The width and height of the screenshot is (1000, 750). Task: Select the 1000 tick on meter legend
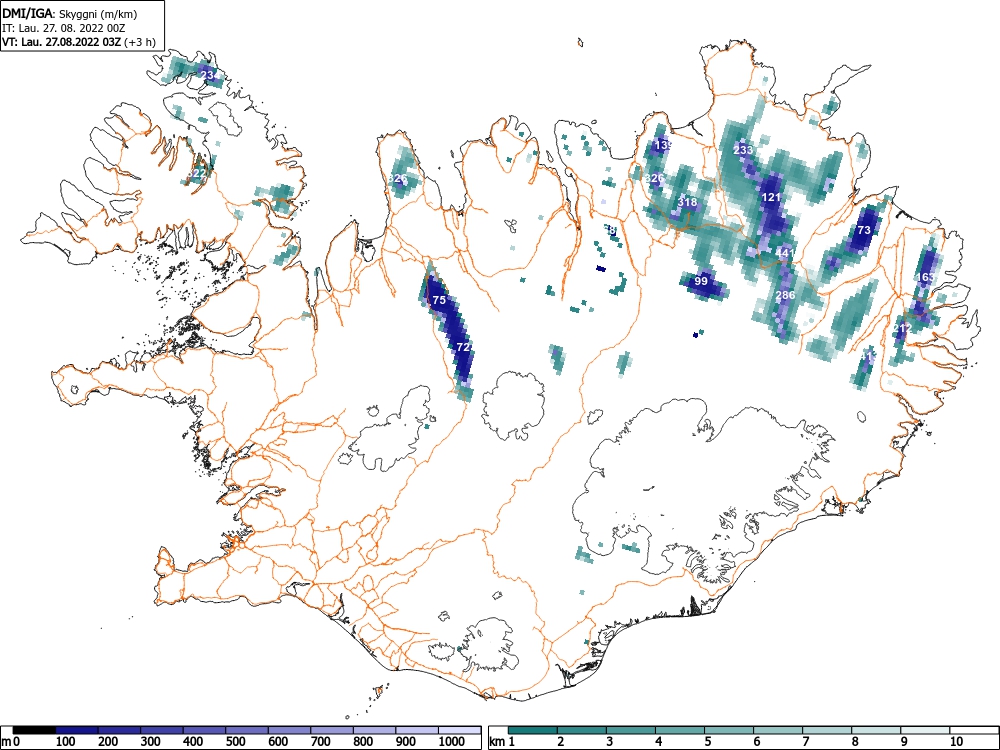point(452,741)
